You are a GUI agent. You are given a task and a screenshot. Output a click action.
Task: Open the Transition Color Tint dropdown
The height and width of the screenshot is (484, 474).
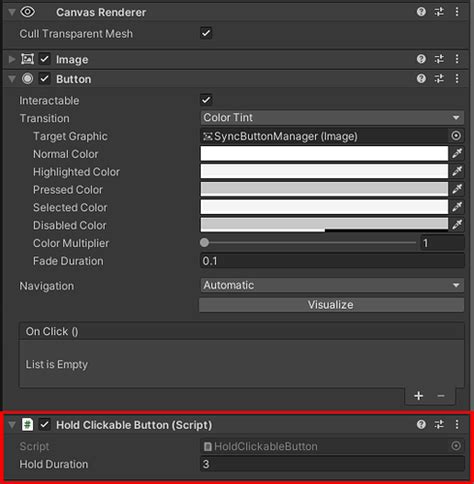332,118
